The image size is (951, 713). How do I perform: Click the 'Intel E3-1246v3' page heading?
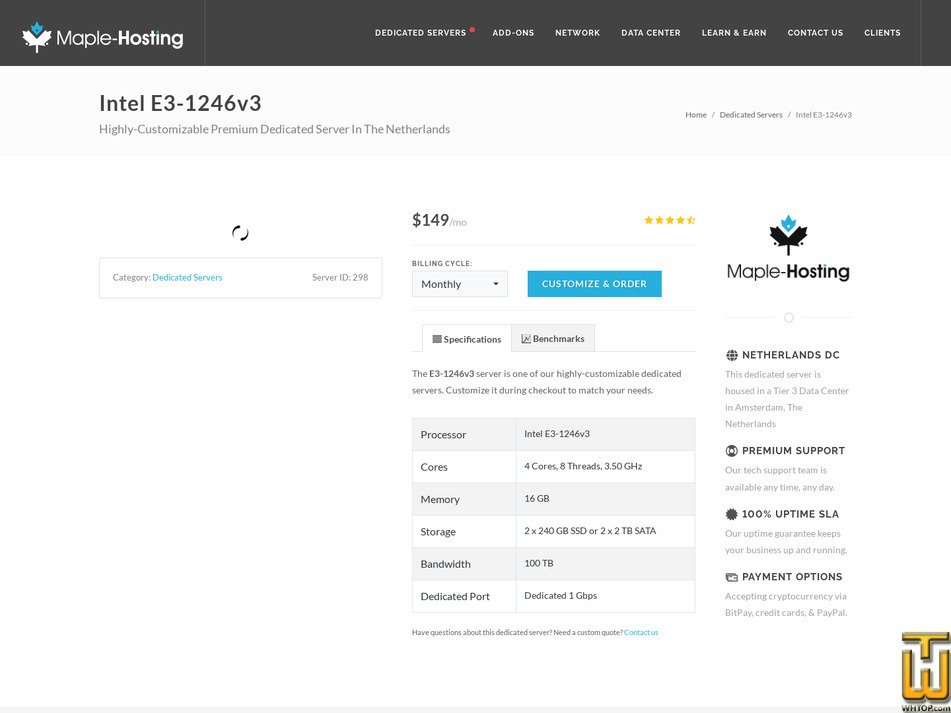(180, 103)
